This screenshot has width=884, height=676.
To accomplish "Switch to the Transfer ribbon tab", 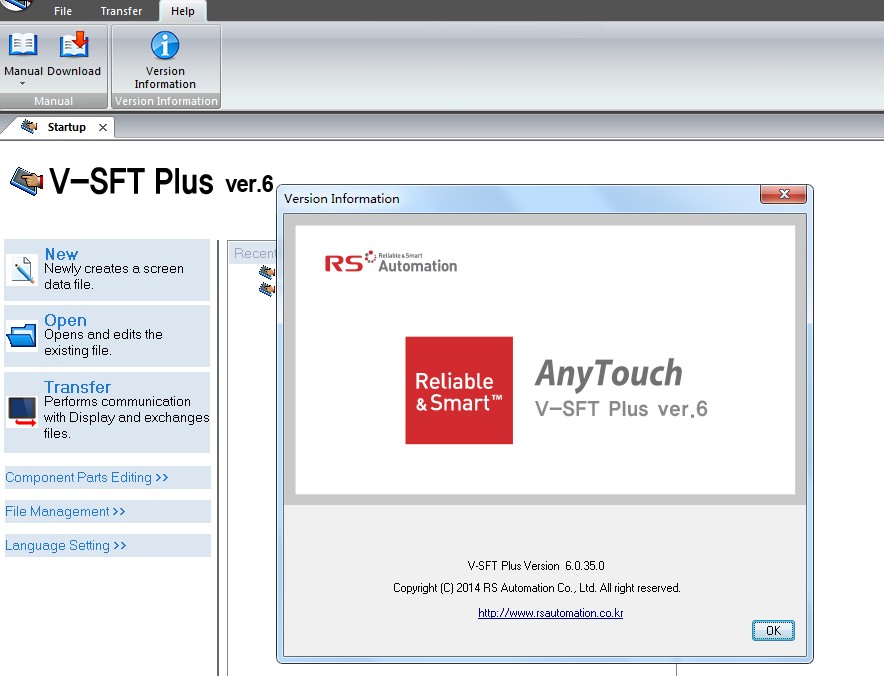I will [121, 11].
